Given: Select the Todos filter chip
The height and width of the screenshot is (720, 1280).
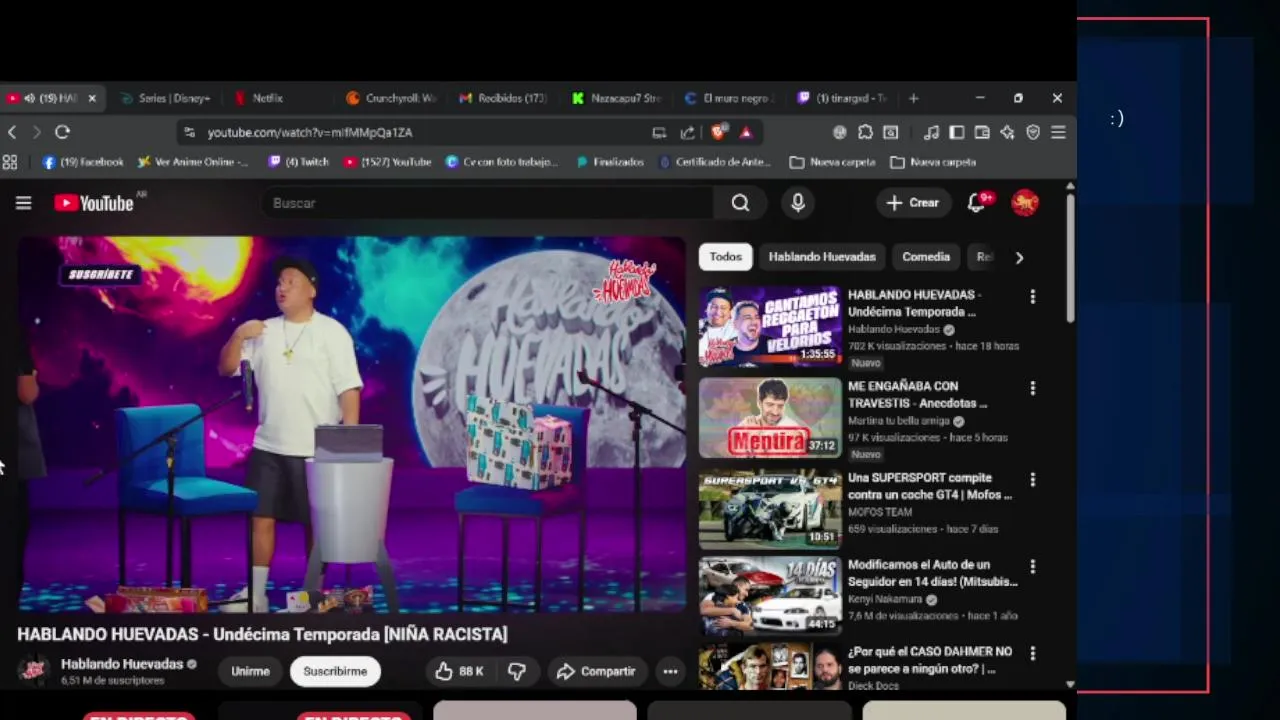Looking at the screenshot, I should pyautogui.click(x=725, y=257).
